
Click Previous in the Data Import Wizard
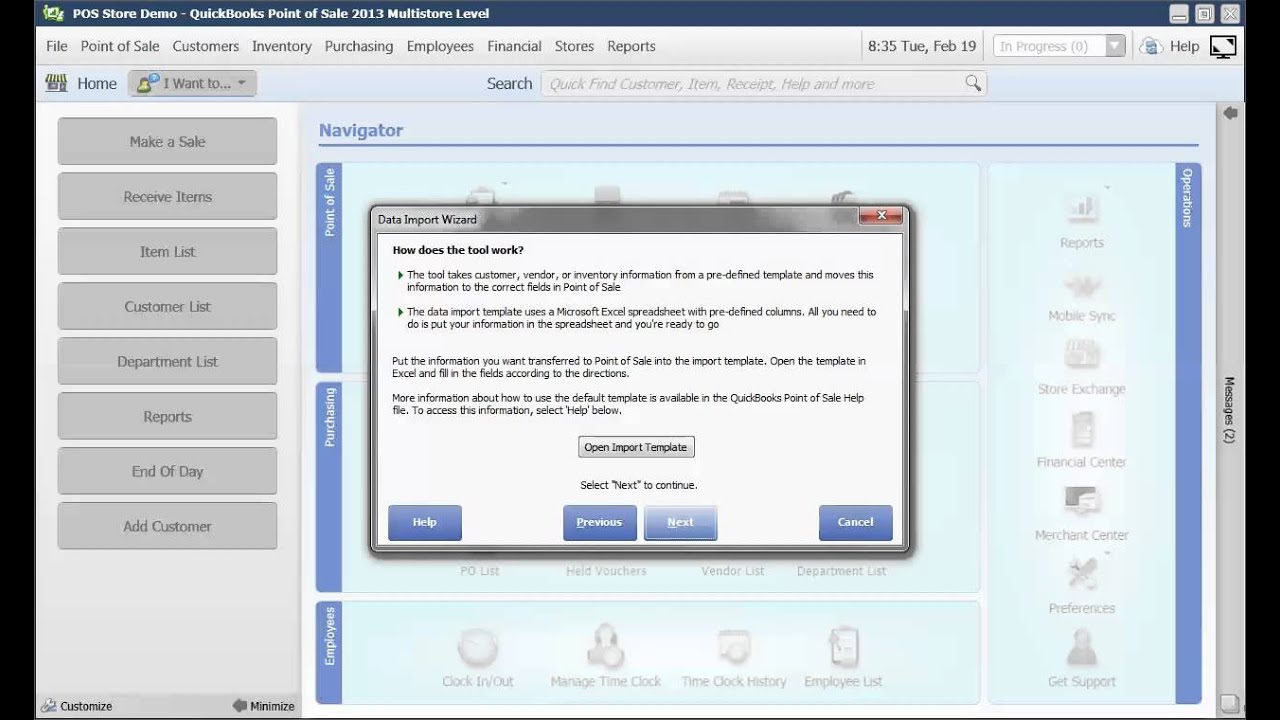pyautogui.click(x=599, y=522)
